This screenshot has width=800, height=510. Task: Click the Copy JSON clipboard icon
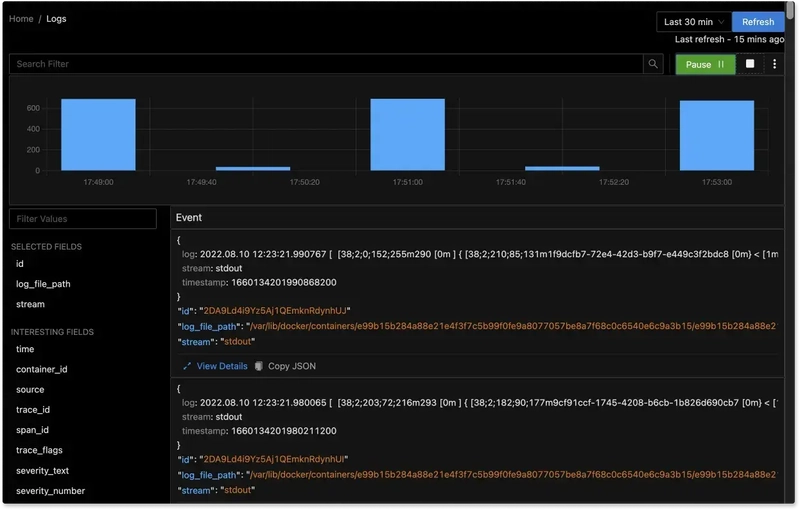pos(259,366)
